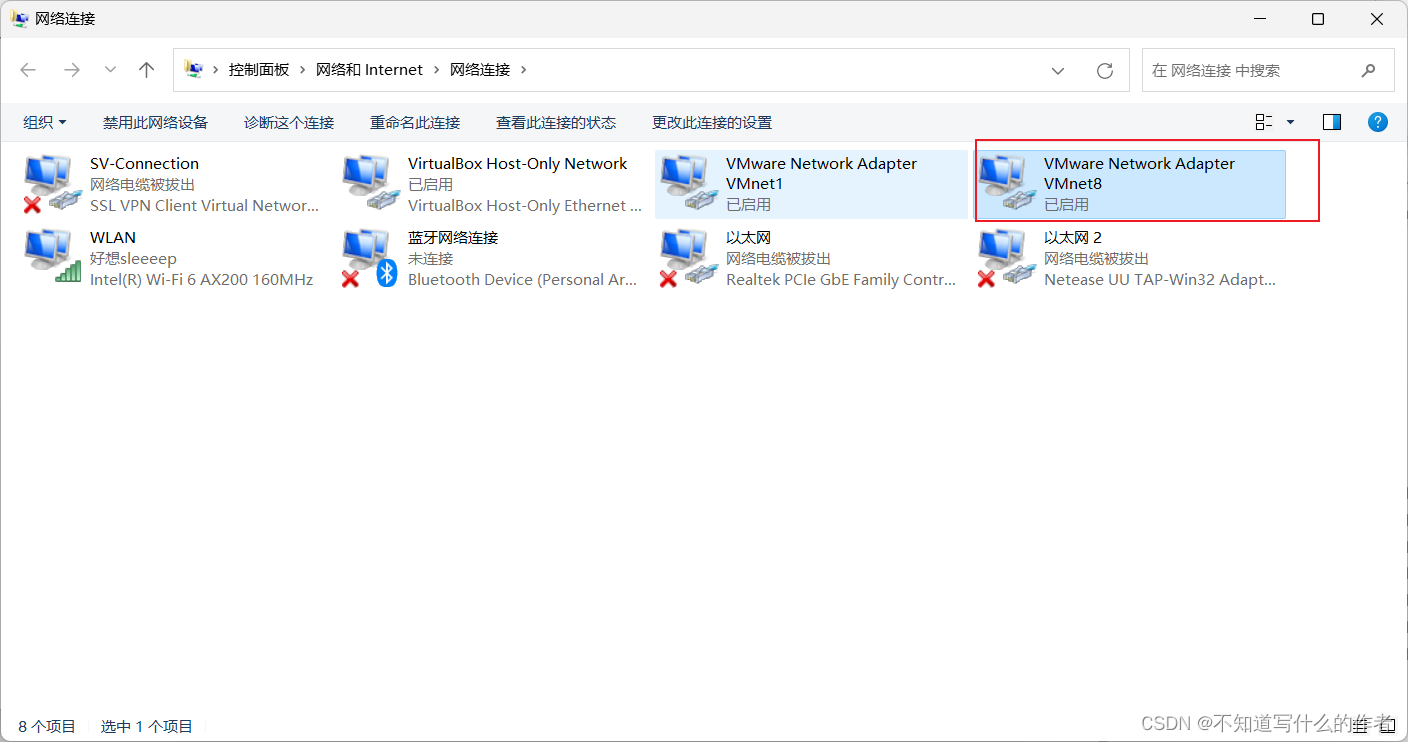
Task: Select the VMware Network Adapter VMnet1 icon
Action: pyautogui.click(x=688, y=183)
